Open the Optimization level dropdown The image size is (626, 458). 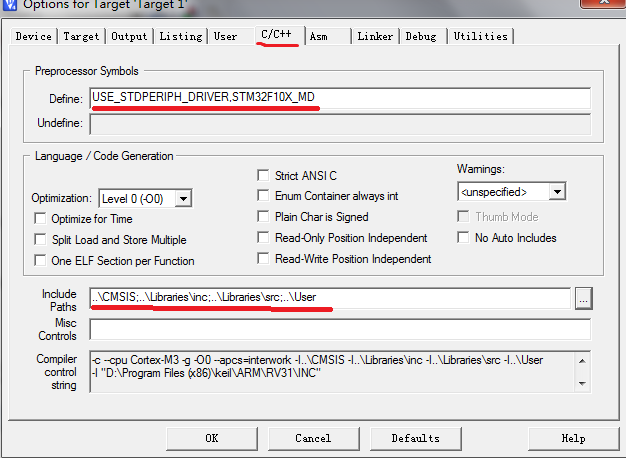coord(183,199)
